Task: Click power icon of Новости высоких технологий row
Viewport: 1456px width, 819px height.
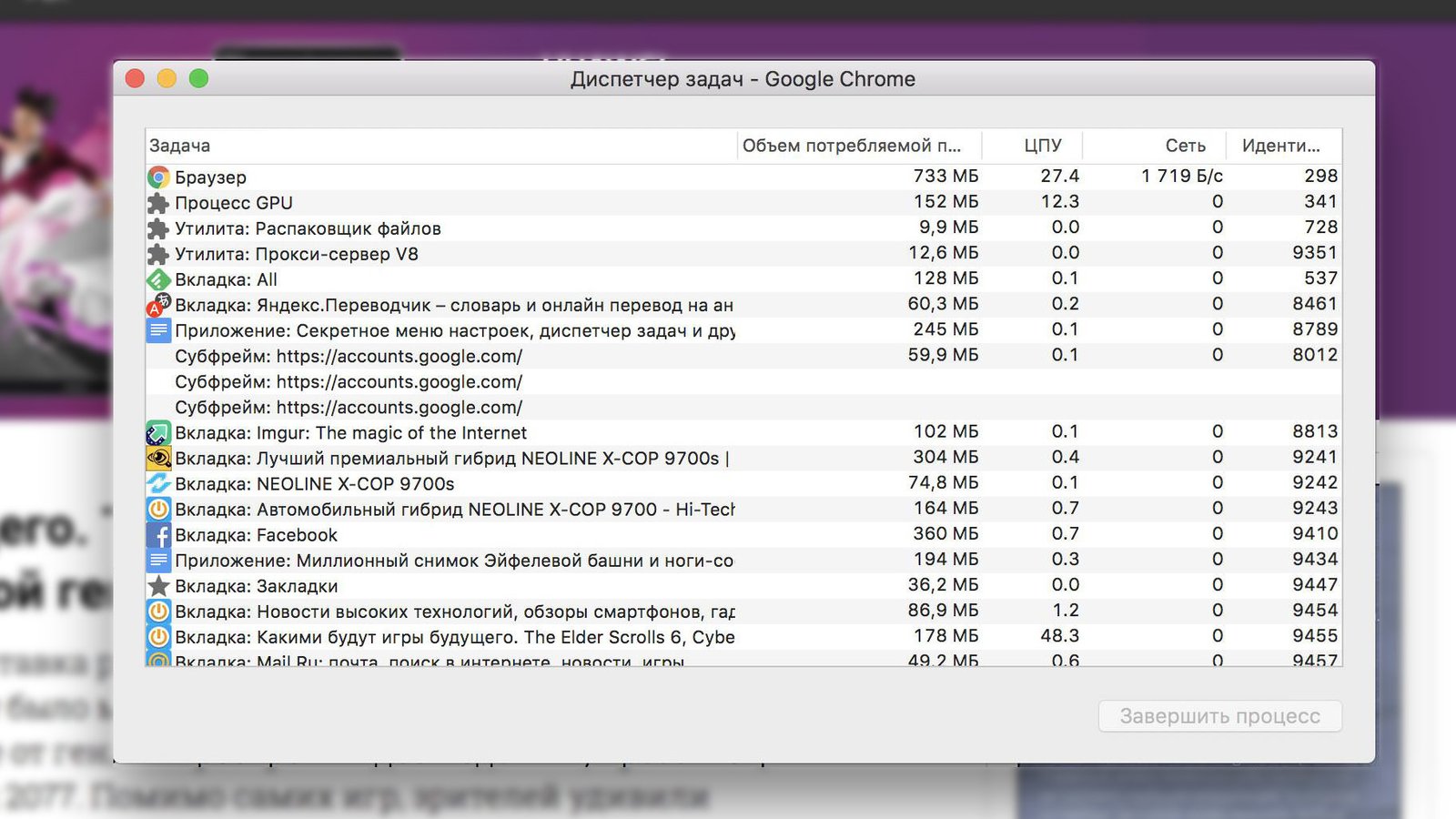Action: coord(158,612)
